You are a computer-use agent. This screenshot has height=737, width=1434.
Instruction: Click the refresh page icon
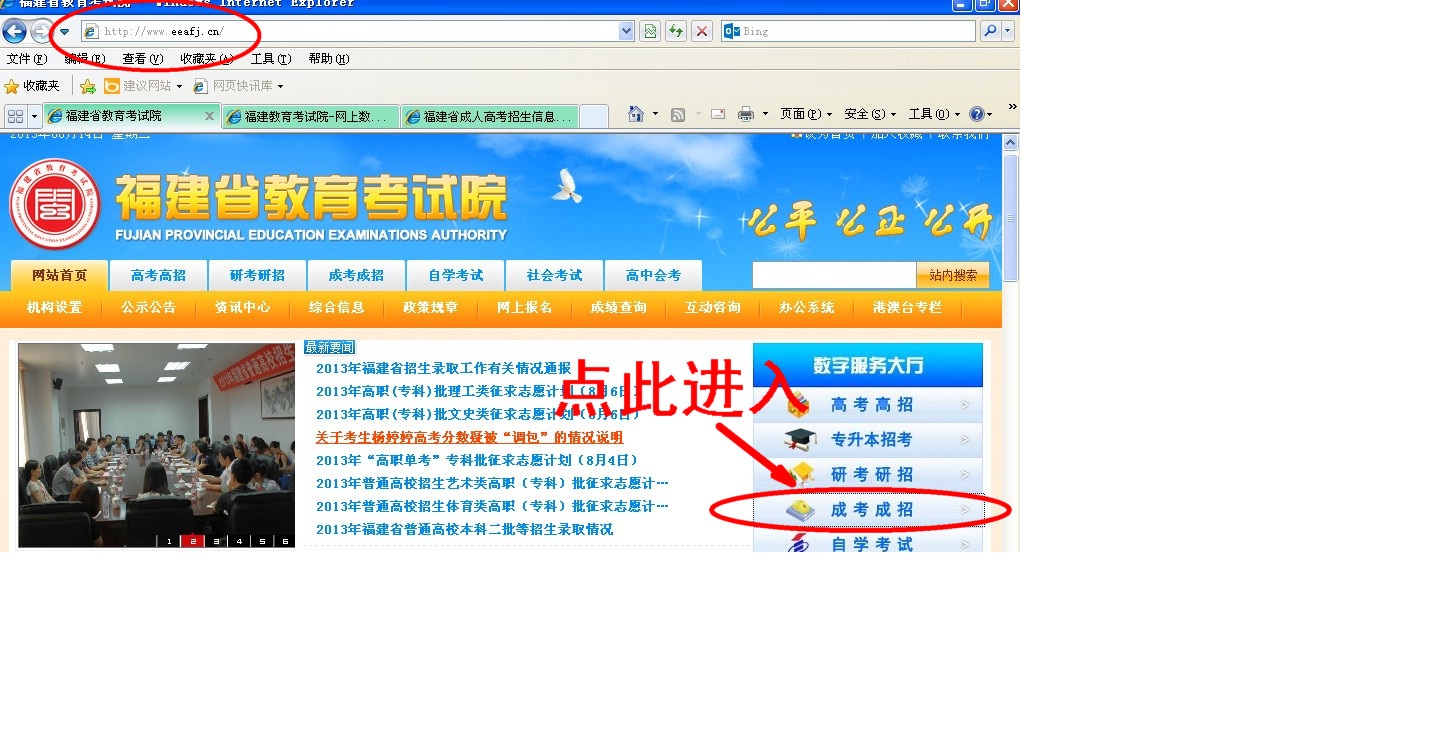676,31
